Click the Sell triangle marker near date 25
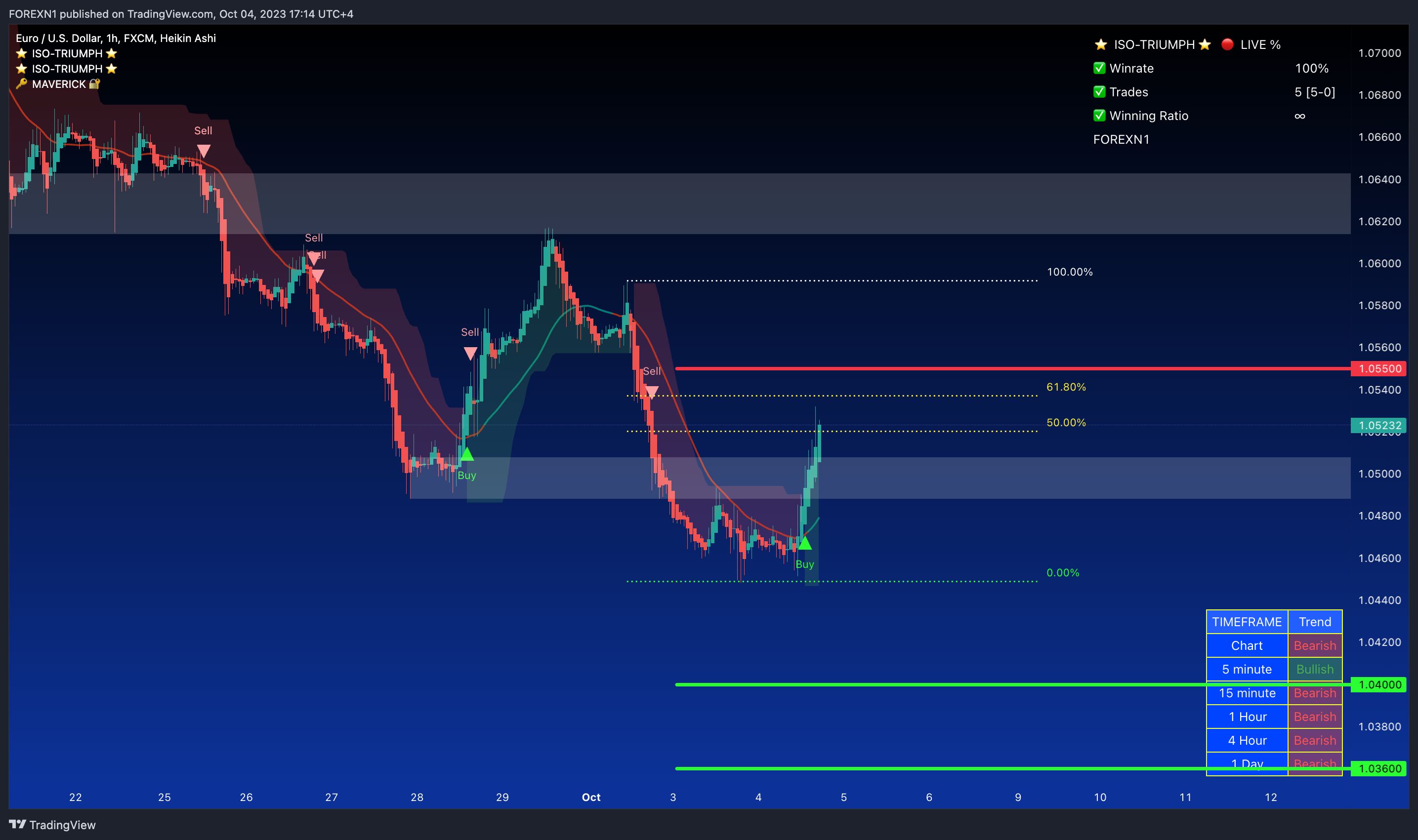 tap(203, 151)
